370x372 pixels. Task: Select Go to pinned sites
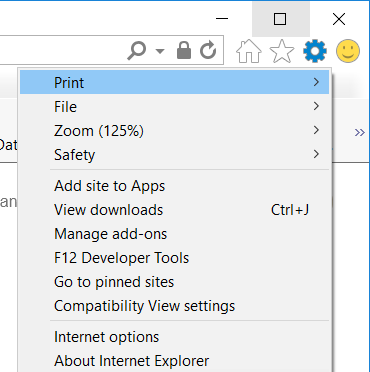coord(174,282)
